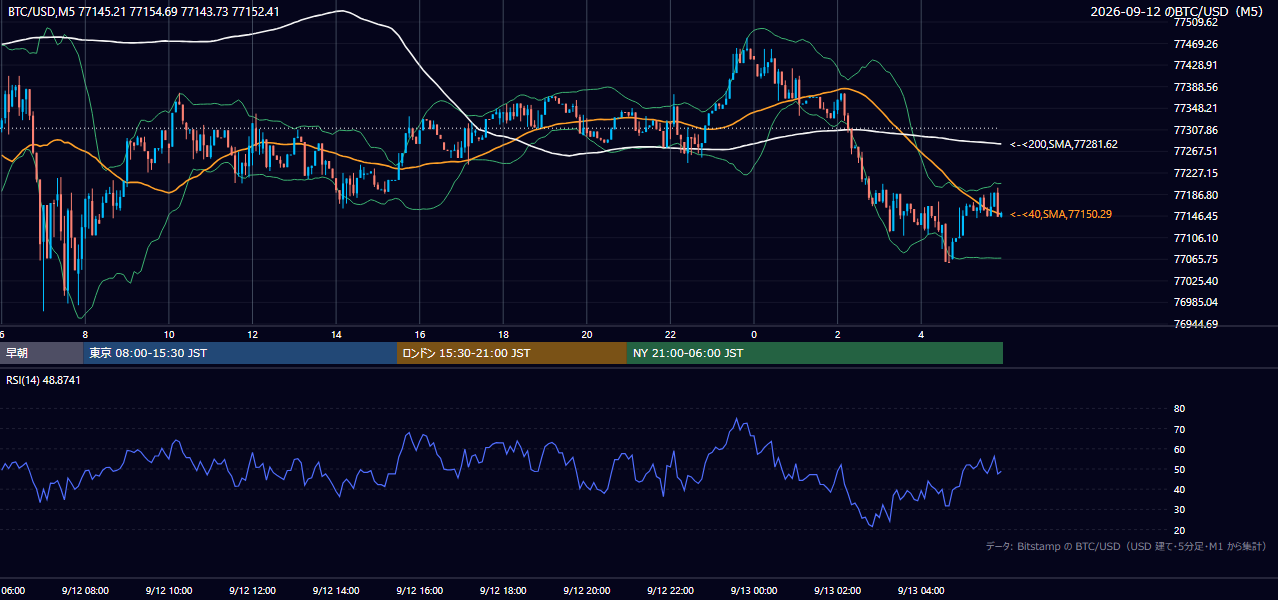Click the 77348.21 price axis label
1278x600 pixels.
pyautogui.click(x=1196, y=108)
